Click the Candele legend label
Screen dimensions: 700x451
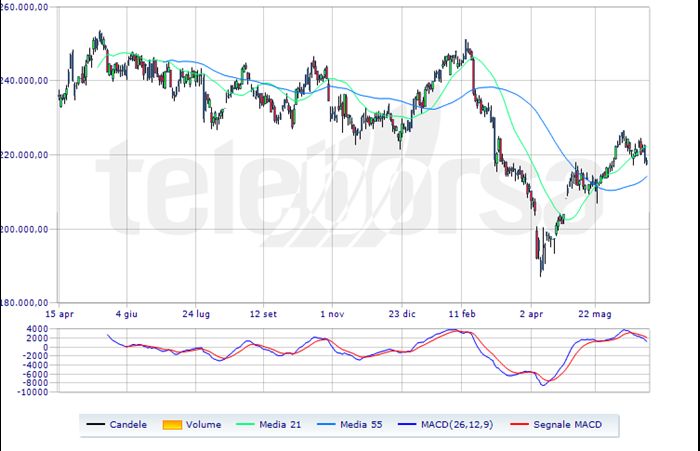[x=128, y=425]
